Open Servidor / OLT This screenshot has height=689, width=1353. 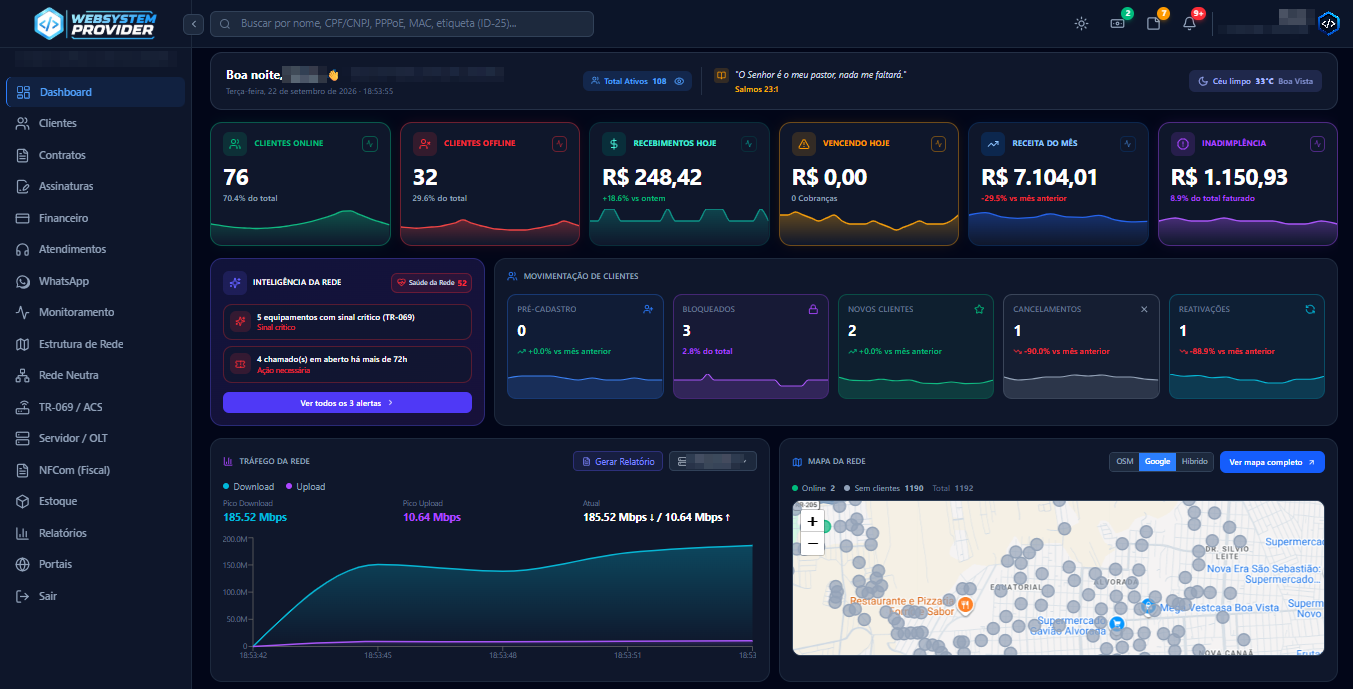point(96,438)
